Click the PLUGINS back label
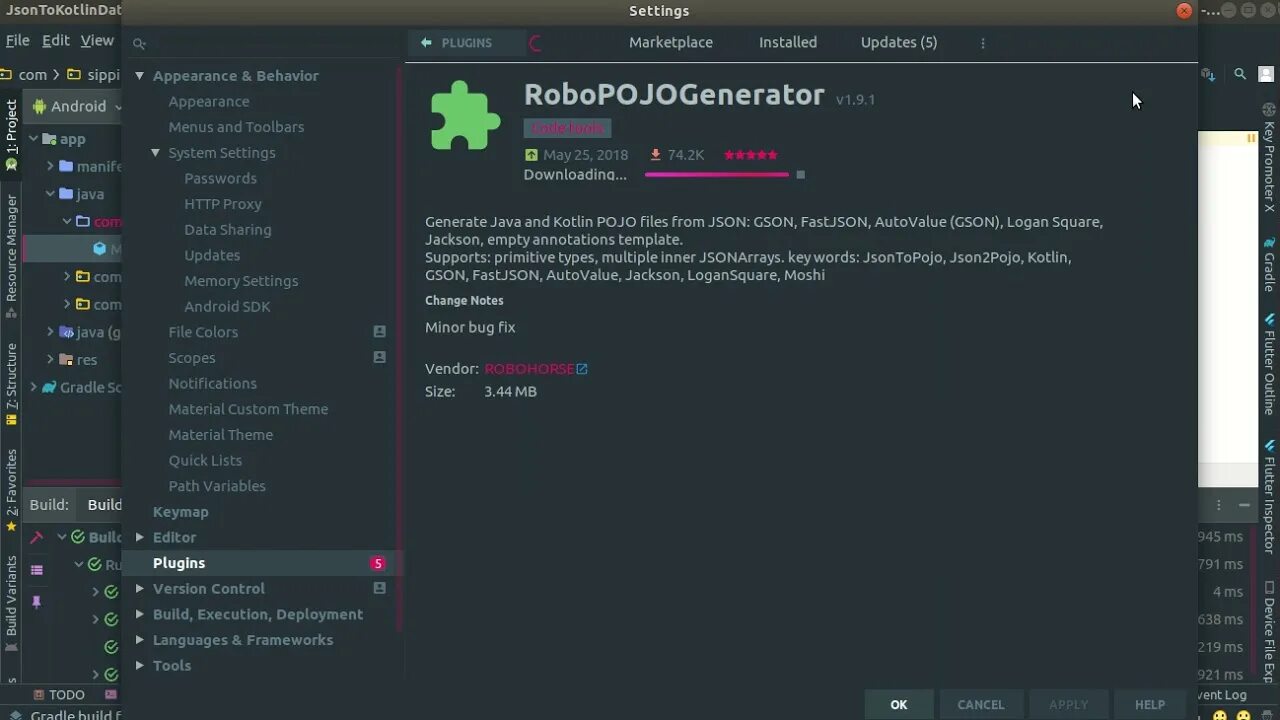Image resolution: width=1280 pixels, height=720 pixels. [x=467, y=43]
